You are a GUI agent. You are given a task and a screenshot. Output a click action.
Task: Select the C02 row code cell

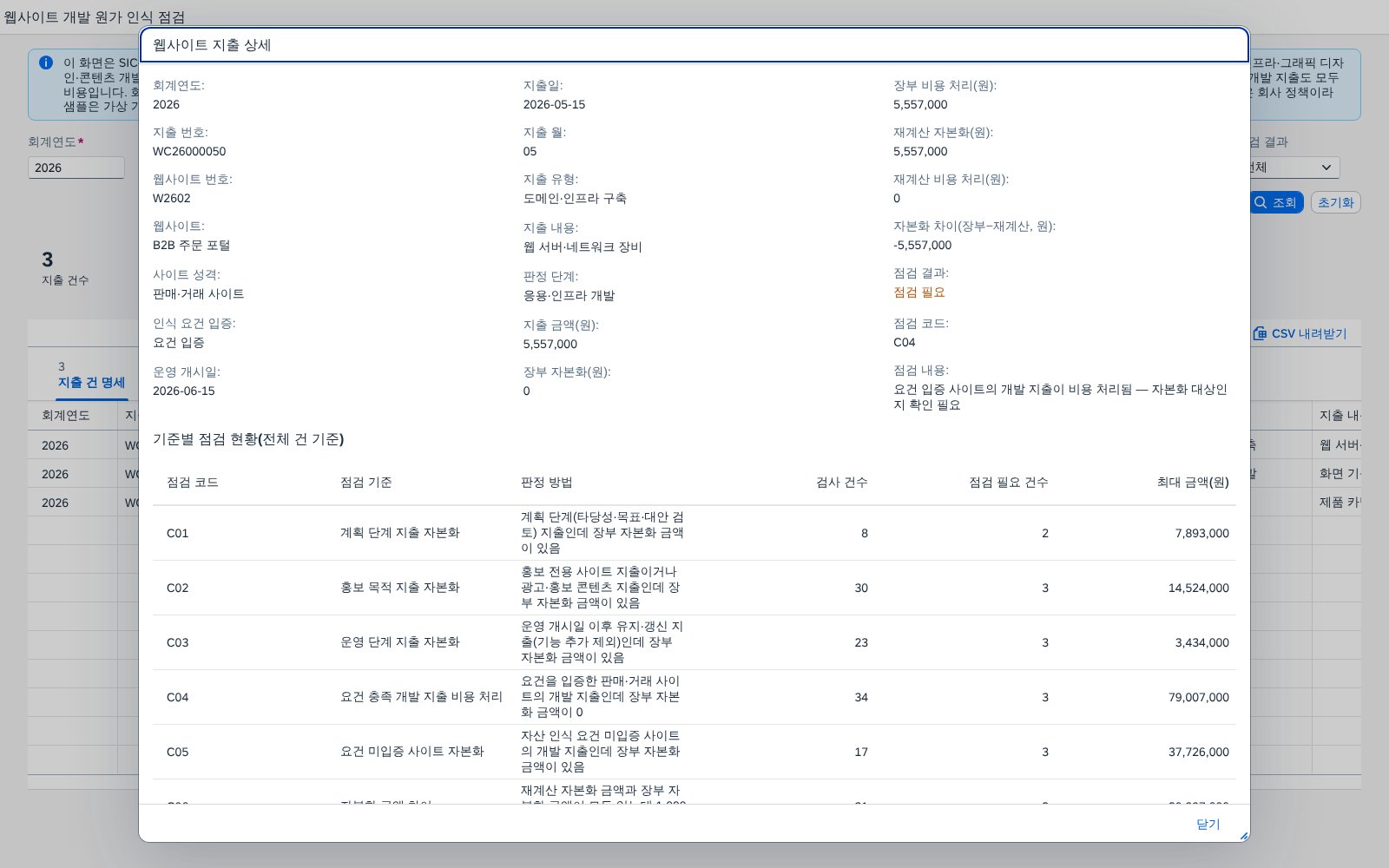tap(178, 588)
